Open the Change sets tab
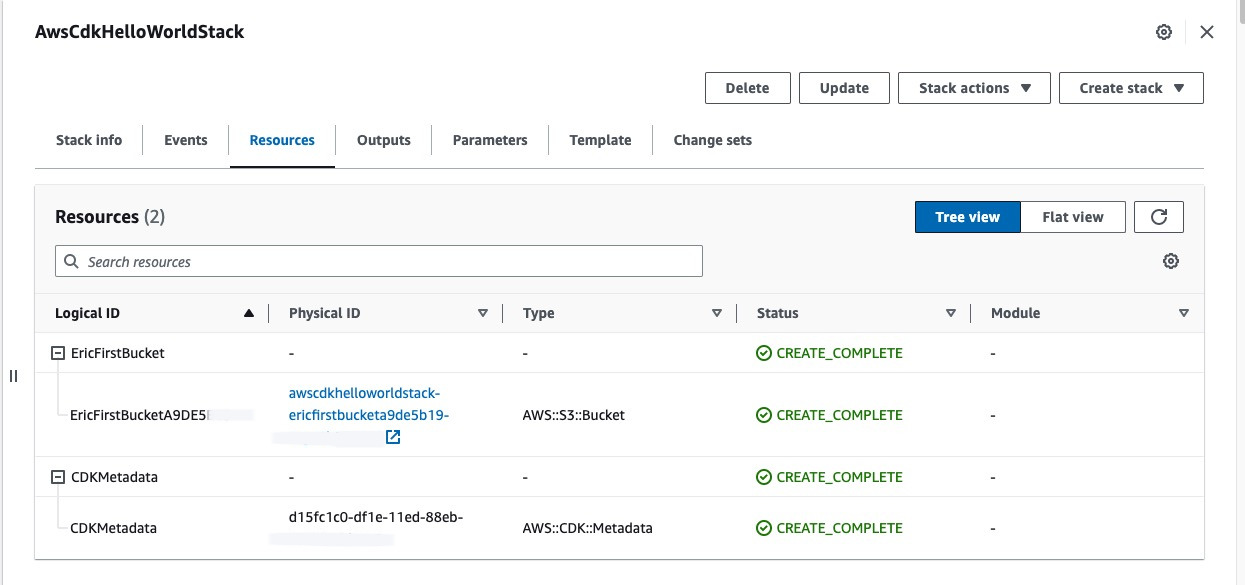The image size is (1245, 585). [713, 140]
